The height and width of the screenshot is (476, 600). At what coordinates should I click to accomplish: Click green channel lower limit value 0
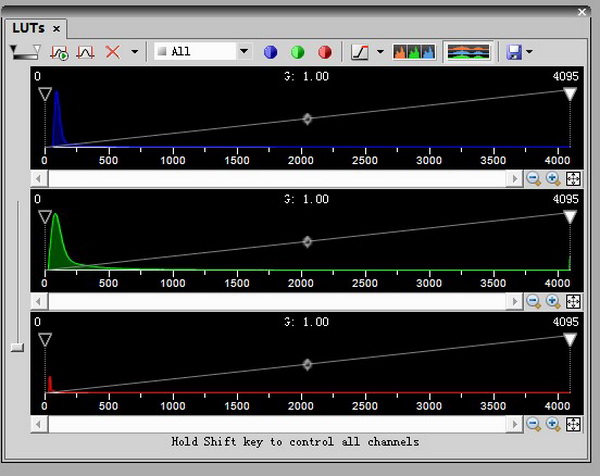point(37,199)
